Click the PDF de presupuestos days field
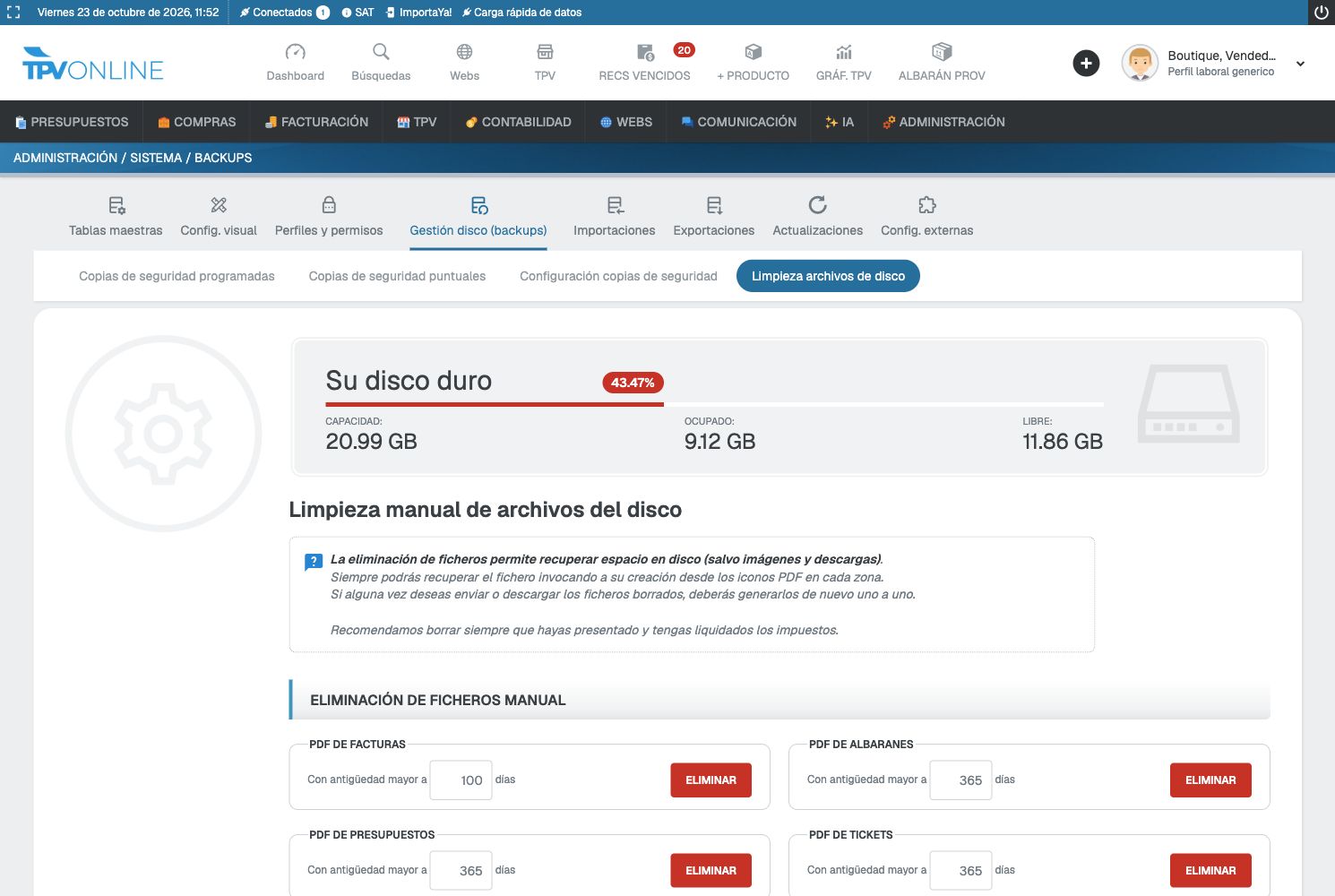Screen dimensions: 1335x896 click(x=461, y=870)
